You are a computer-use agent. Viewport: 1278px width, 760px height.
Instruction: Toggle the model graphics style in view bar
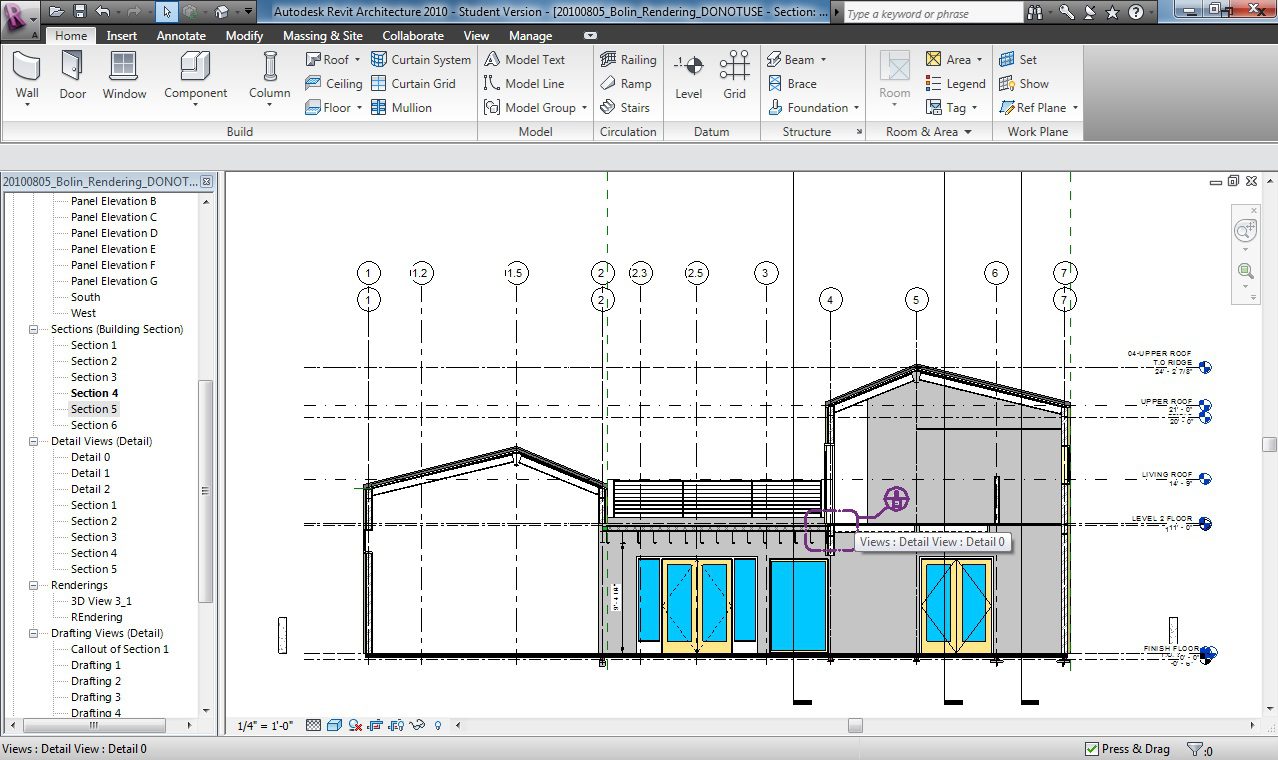(334, 725)
